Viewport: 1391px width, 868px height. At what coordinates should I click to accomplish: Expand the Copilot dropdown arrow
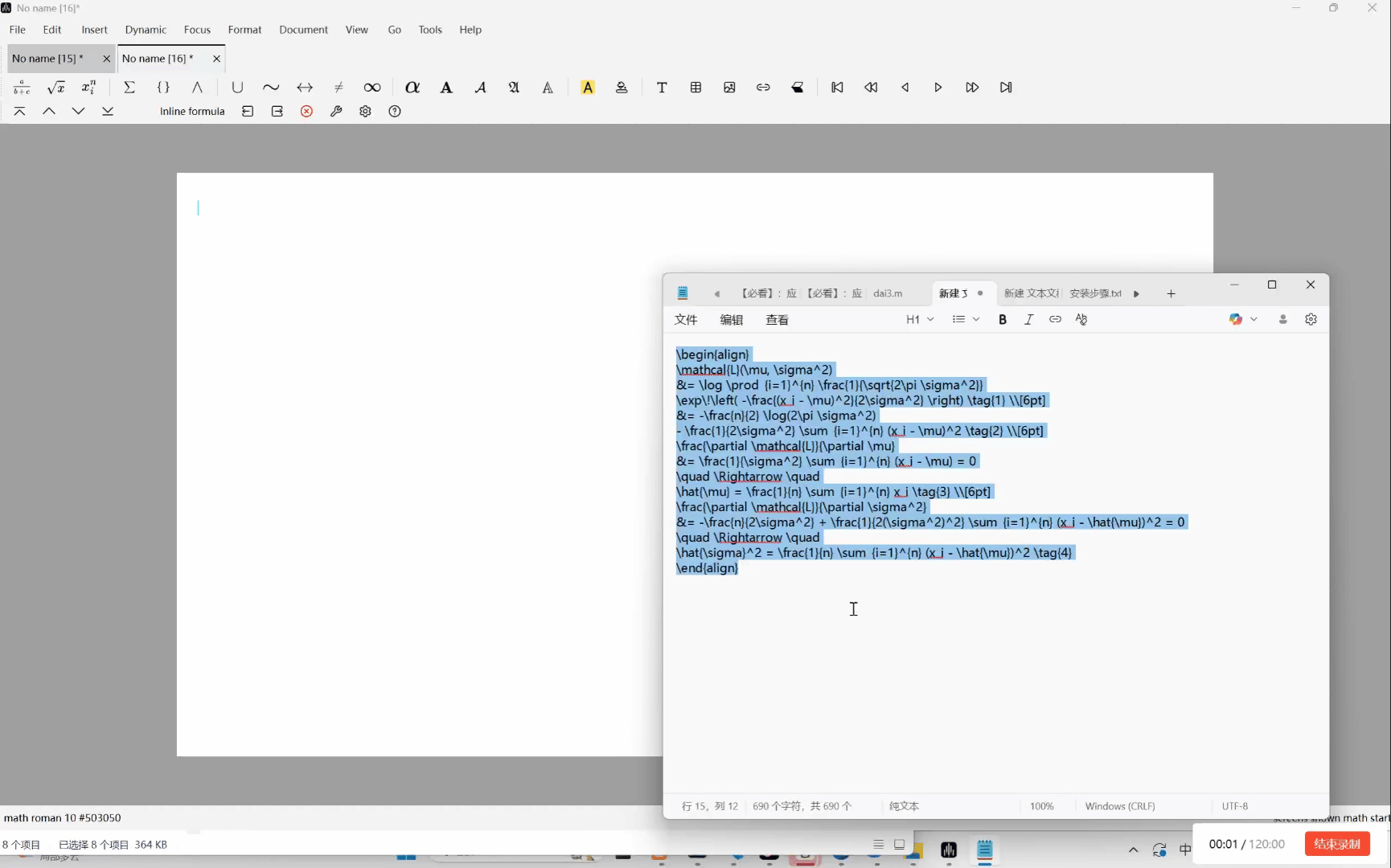pos(1255,319)
